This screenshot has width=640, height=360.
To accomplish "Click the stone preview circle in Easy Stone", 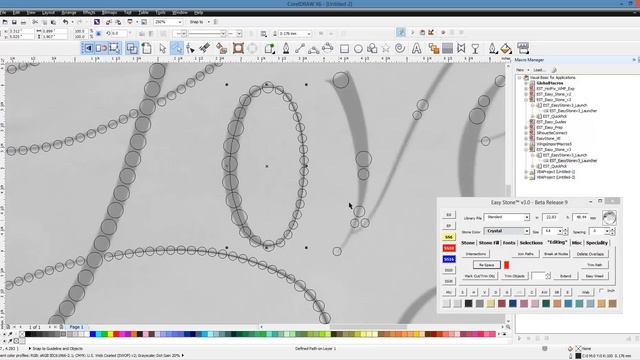I will (x=609, y=218).
